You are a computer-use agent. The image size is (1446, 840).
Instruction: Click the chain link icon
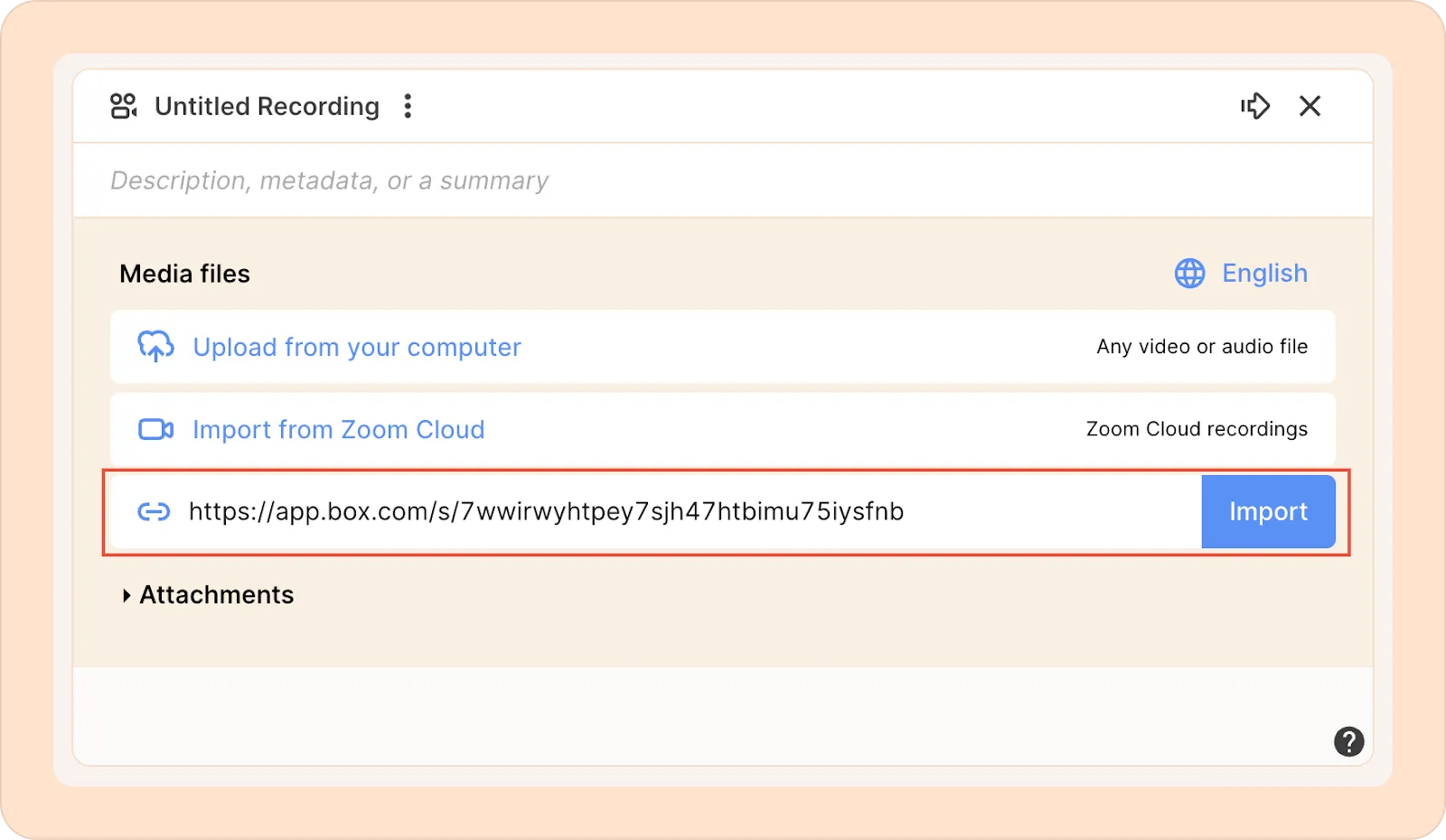pyautogui.click(x=154, y=512)
